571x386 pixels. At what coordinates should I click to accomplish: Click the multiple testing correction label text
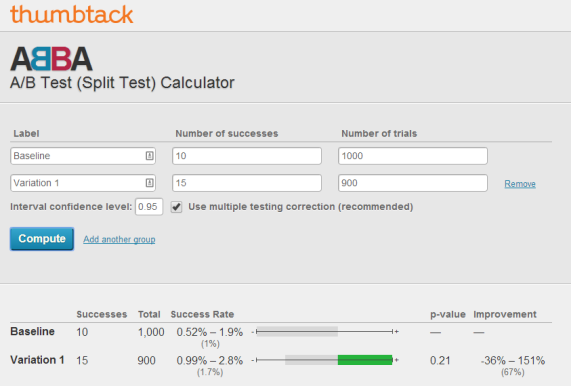click(x=301, y=207)
